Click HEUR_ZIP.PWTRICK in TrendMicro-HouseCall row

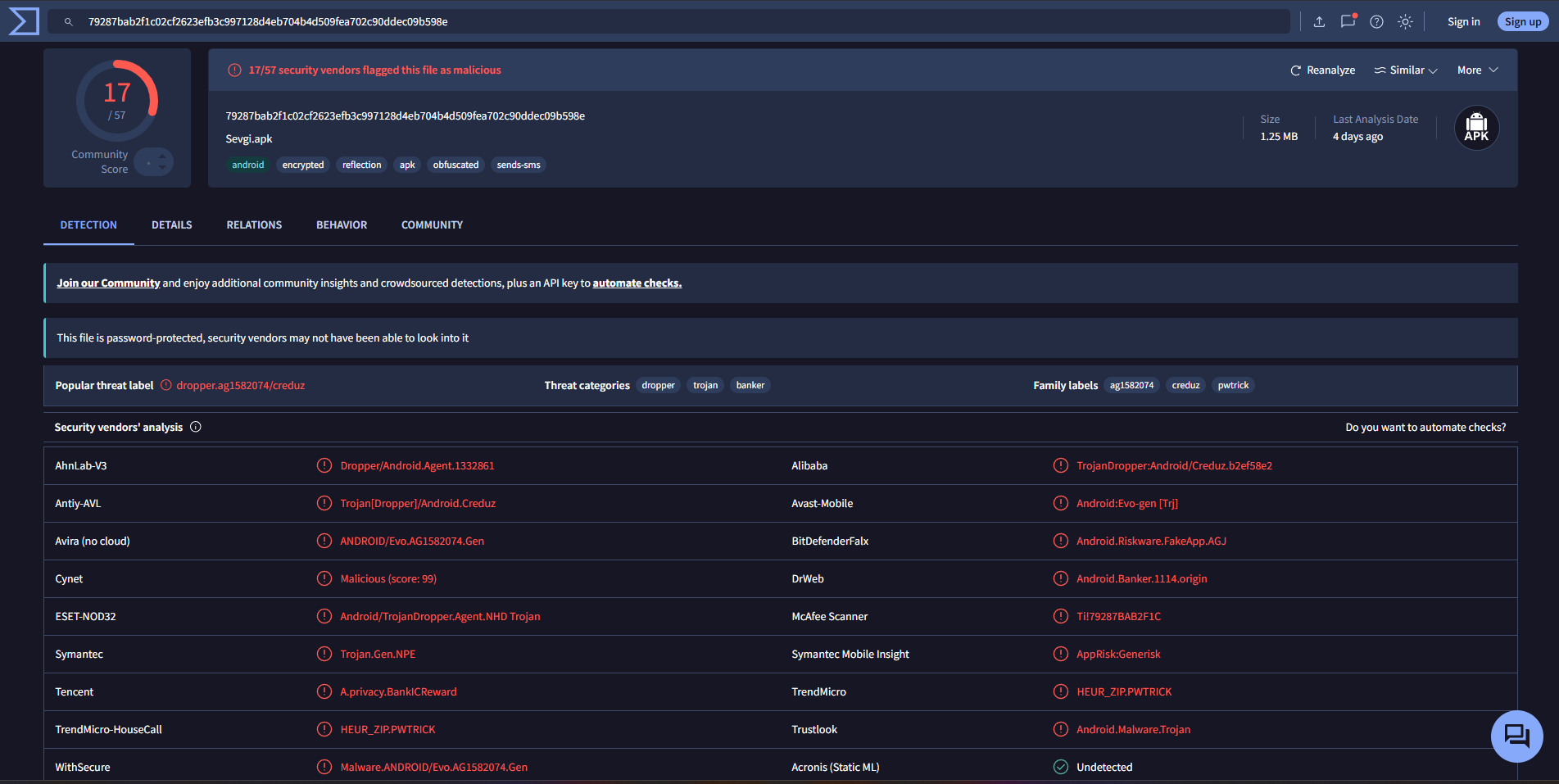[x=387, y=729]
